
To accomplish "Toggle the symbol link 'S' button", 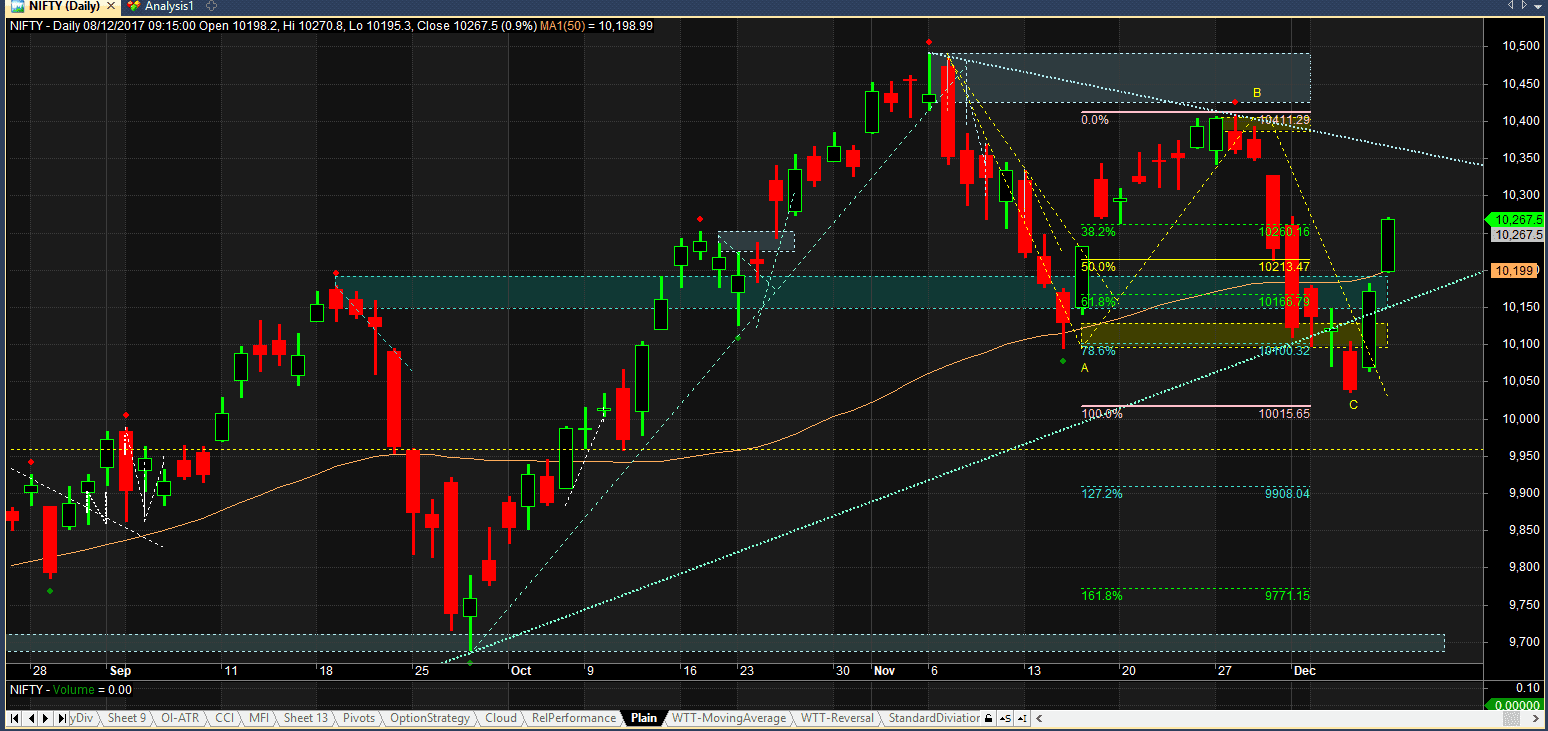I will tap(1006, 718).
